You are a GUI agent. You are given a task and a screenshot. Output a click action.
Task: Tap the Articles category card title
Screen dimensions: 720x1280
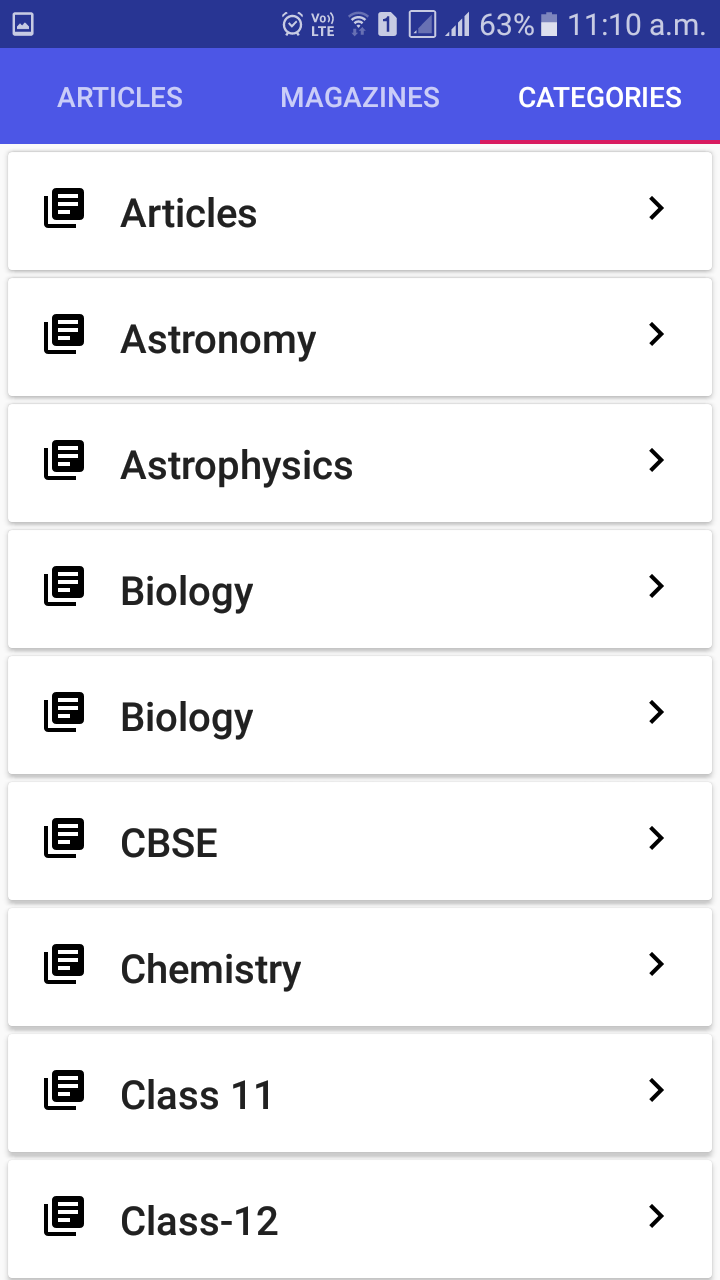coord(189,214)
